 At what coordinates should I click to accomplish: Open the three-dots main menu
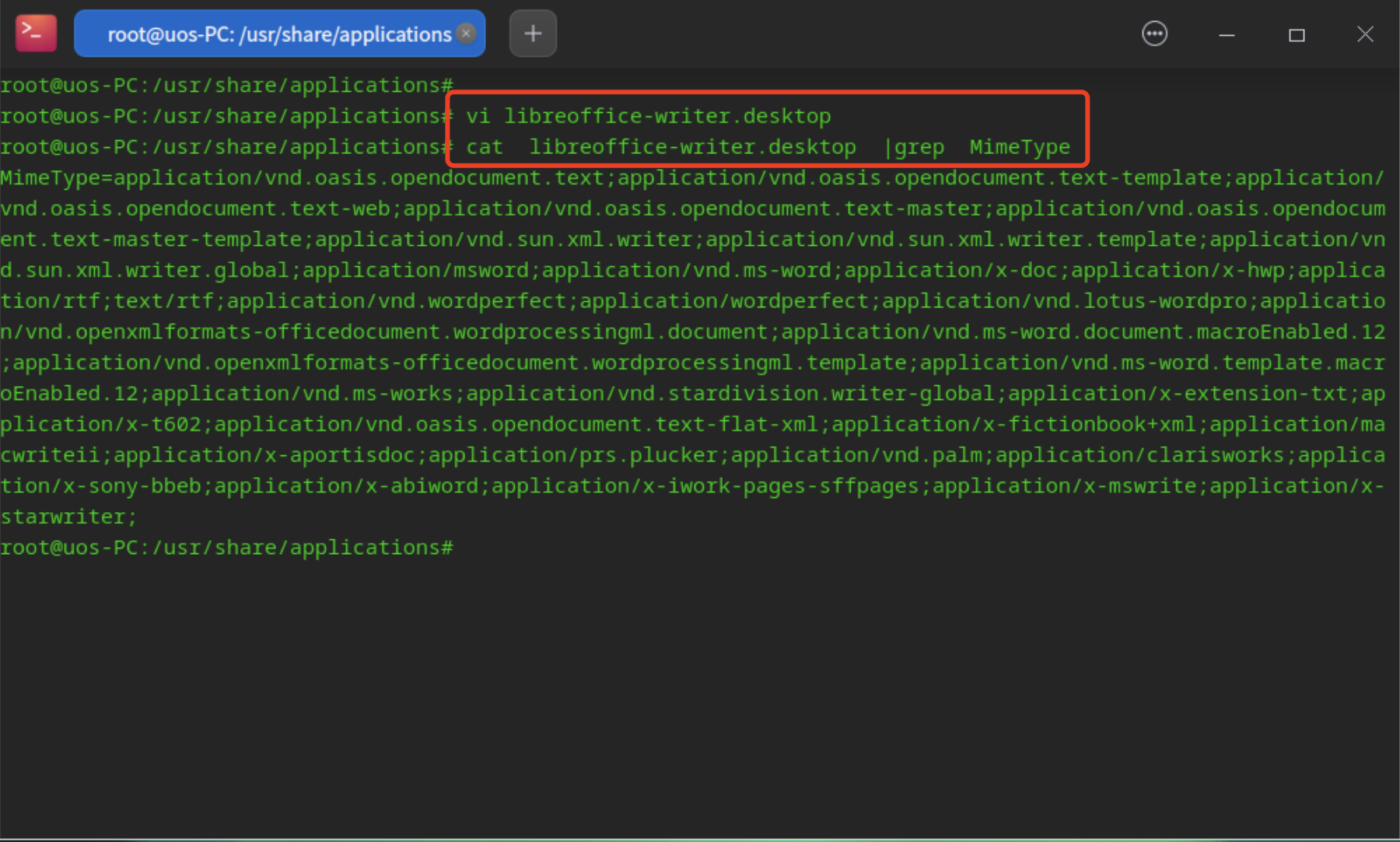click(x=1154, y=34)
